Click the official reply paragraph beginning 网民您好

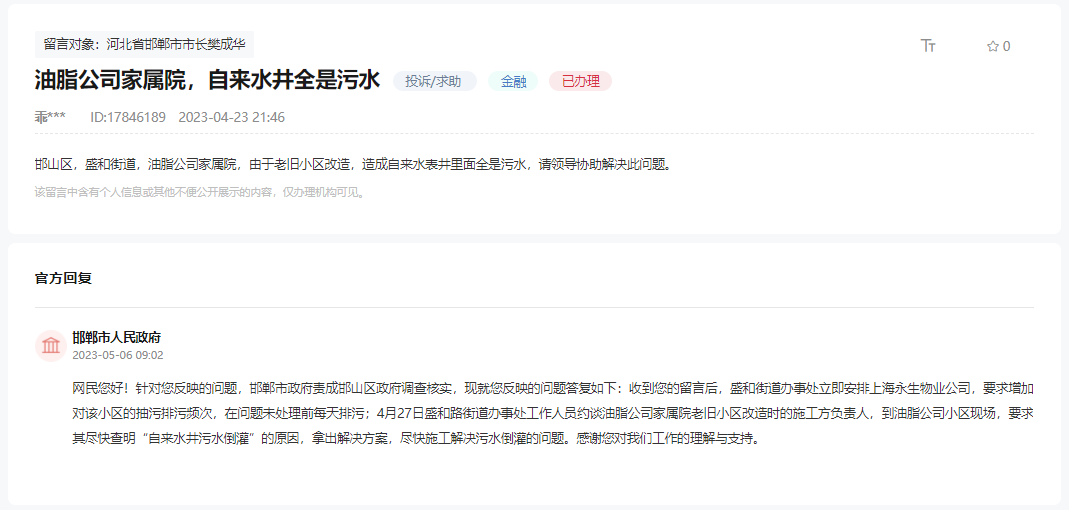(x=553, y=413)
